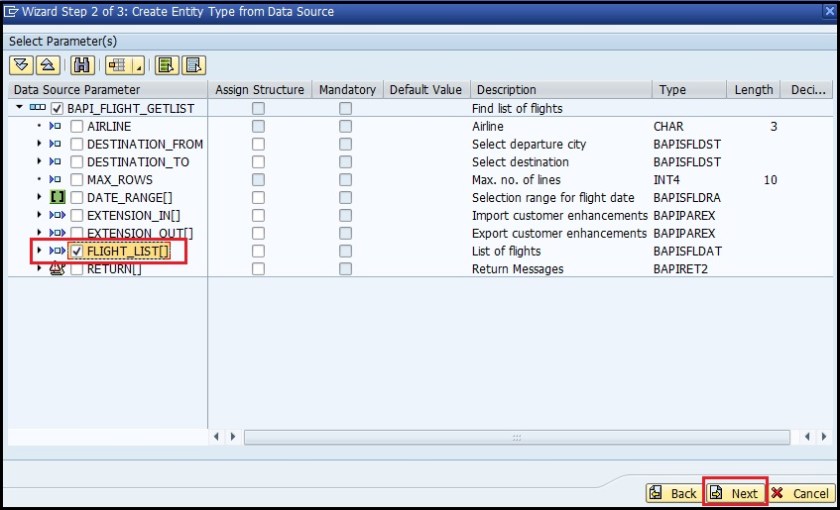Click Next to continue the wizard
This screenshot has width=840, height=510.
click(x=736, y=493)
